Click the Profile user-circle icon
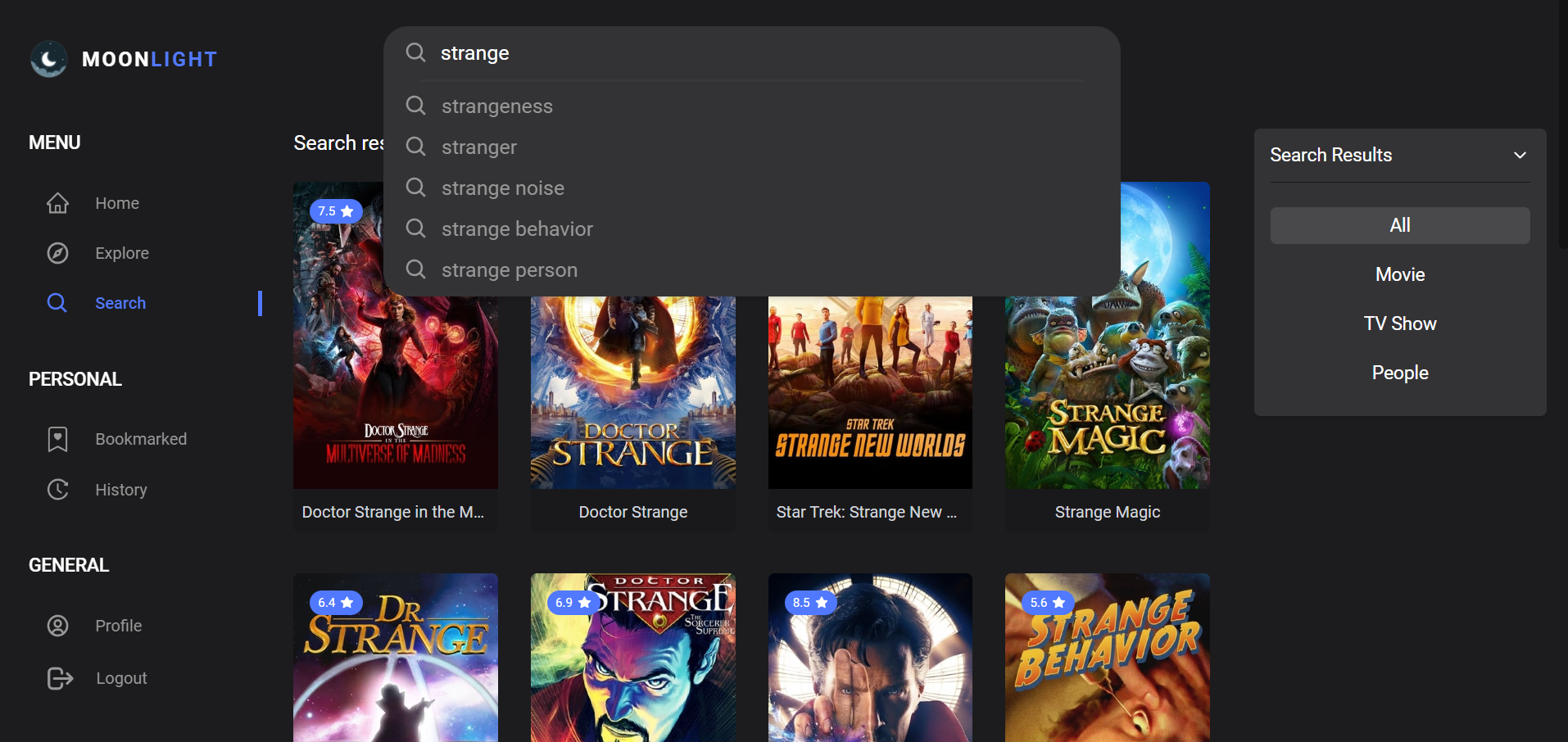1568x742 pixels. click(57, 626)
